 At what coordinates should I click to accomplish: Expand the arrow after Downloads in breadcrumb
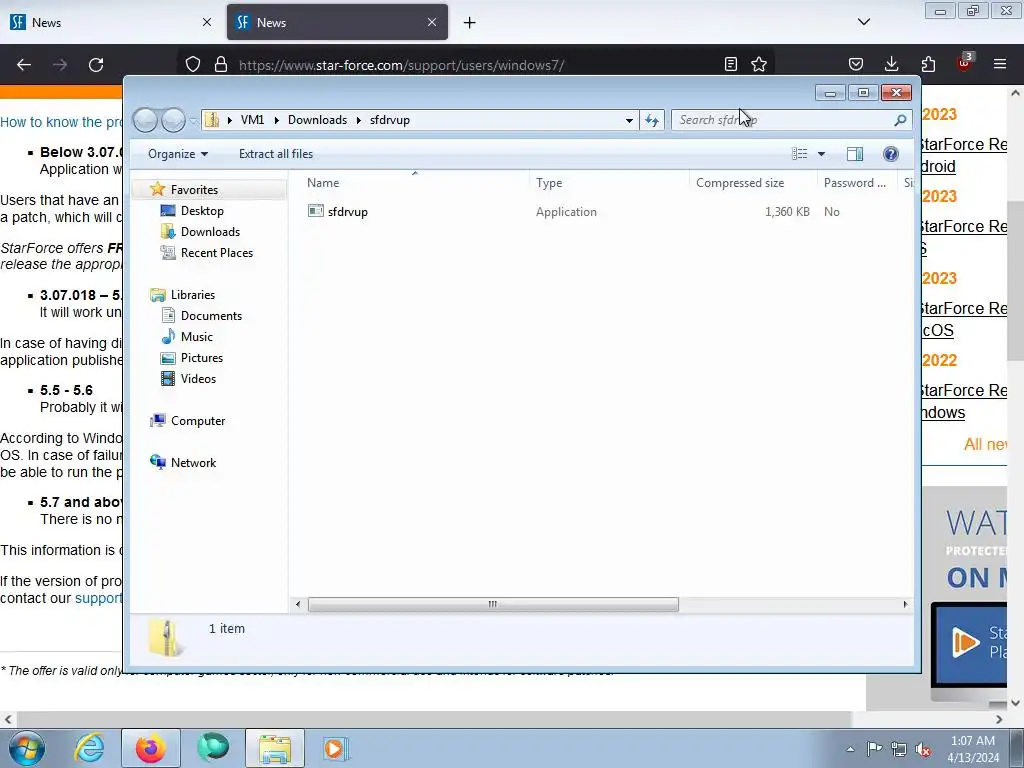pos(359,120)
